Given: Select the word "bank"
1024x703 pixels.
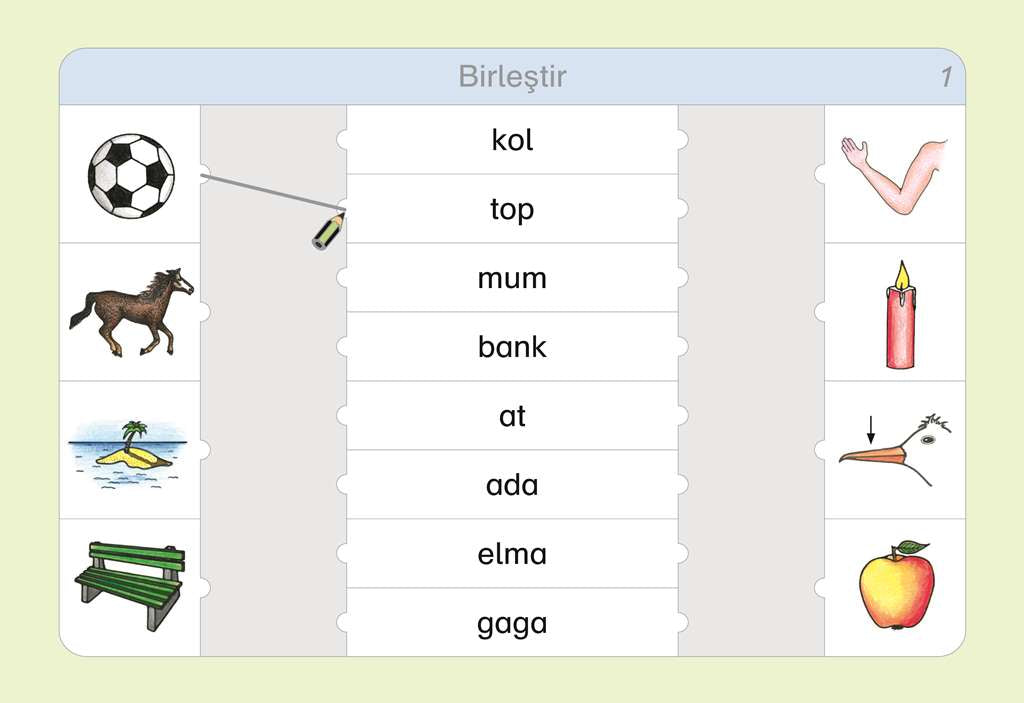Looking at the screenshot, I should (x=512, y=347).
